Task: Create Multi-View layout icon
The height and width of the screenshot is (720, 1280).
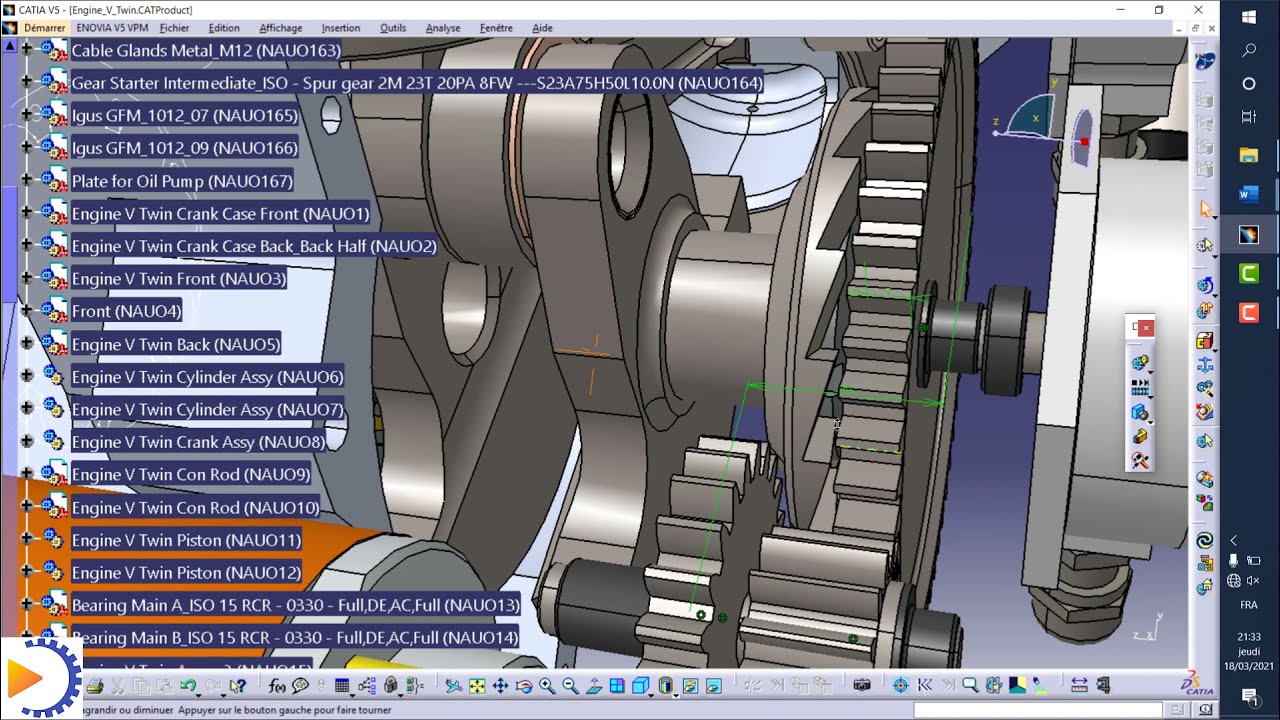Action: (617, 686)
